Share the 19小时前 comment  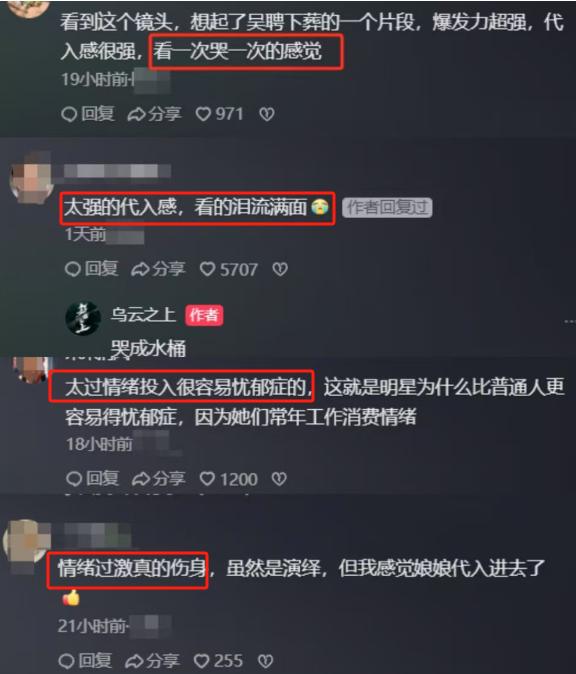point(155,114)
